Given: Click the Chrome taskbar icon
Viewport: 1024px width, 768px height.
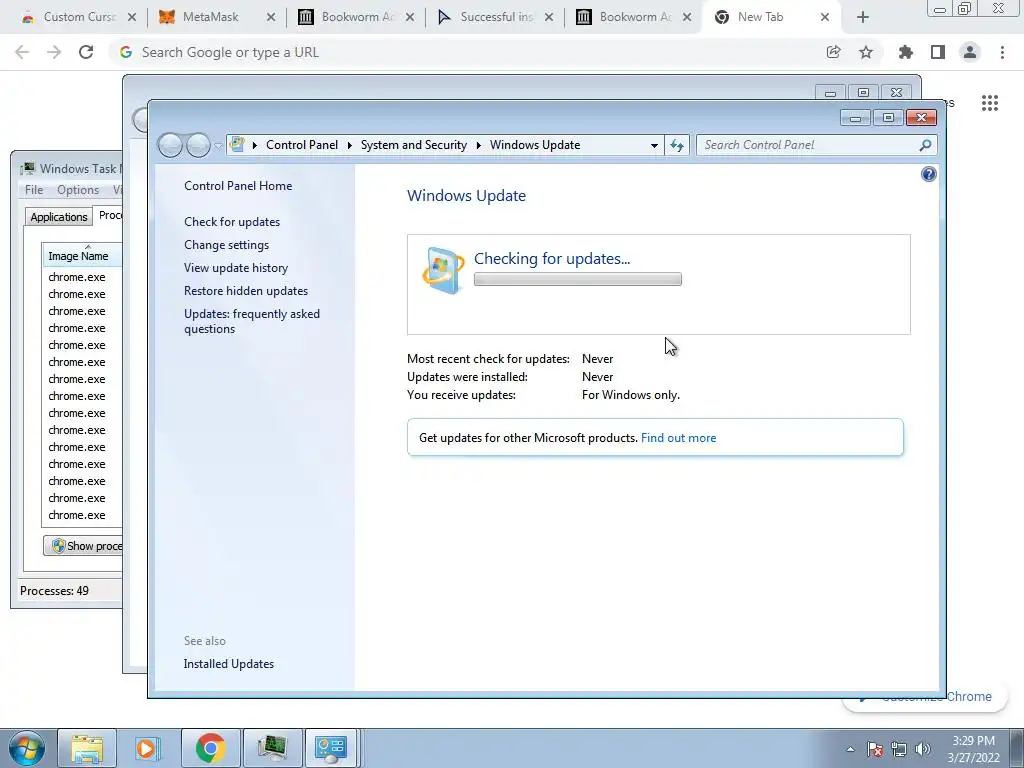Looking at the screenshot, I should (x=210, y=748).
